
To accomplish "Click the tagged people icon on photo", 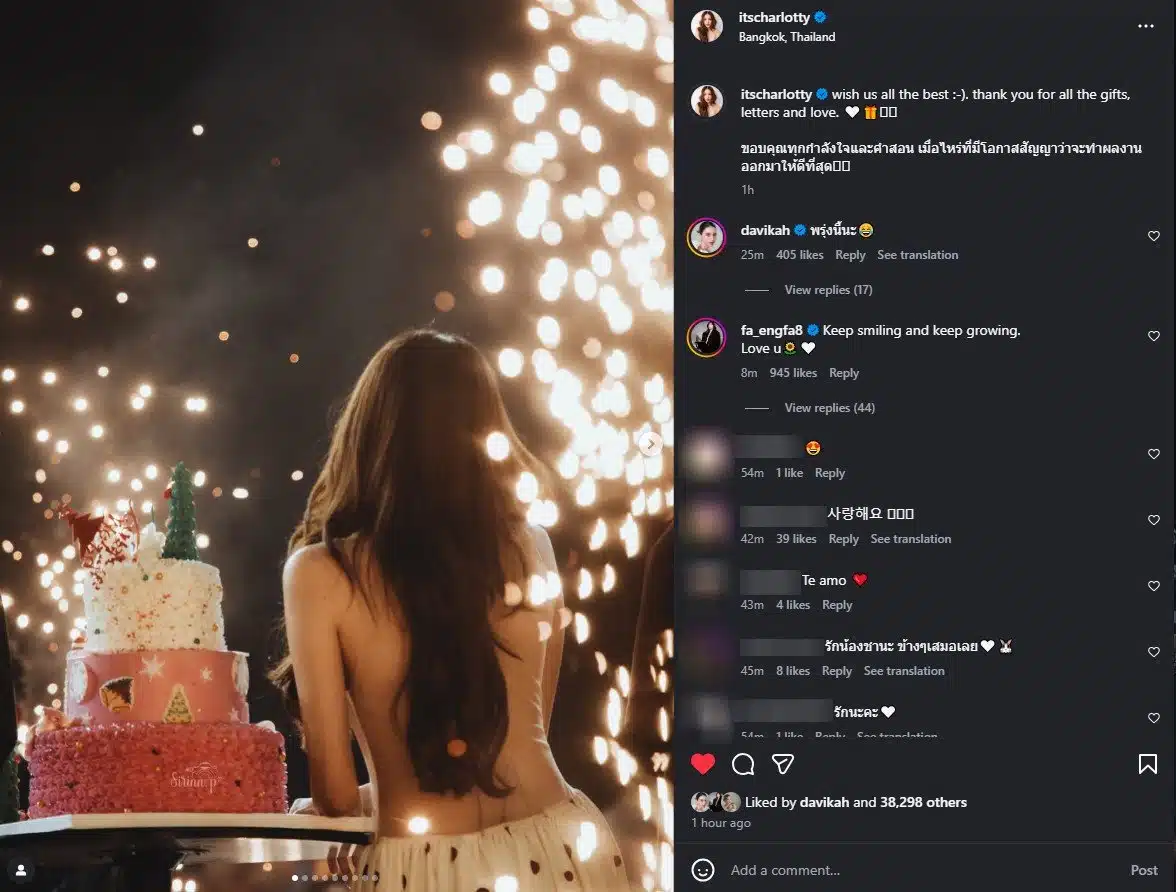I will (21, 869).
